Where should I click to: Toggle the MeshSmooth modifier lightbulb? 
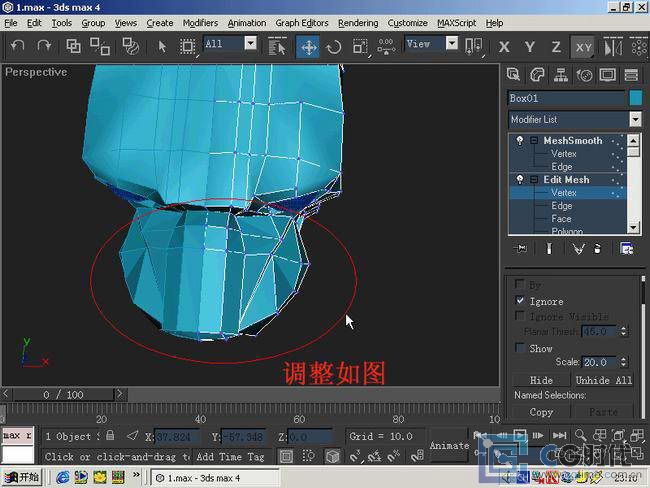[x=519, y=141]
